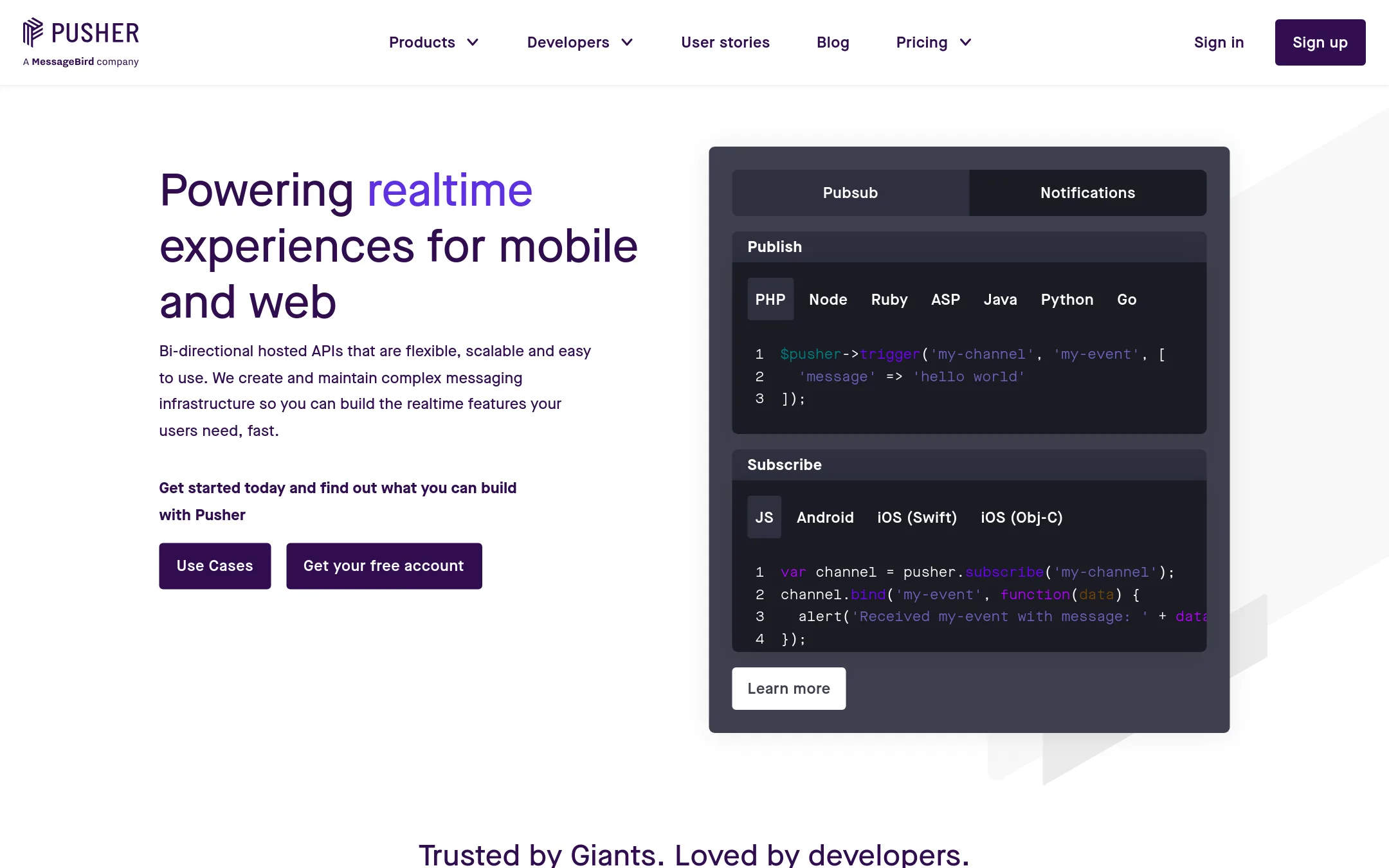Open the Use Cases page

(215, 566)
